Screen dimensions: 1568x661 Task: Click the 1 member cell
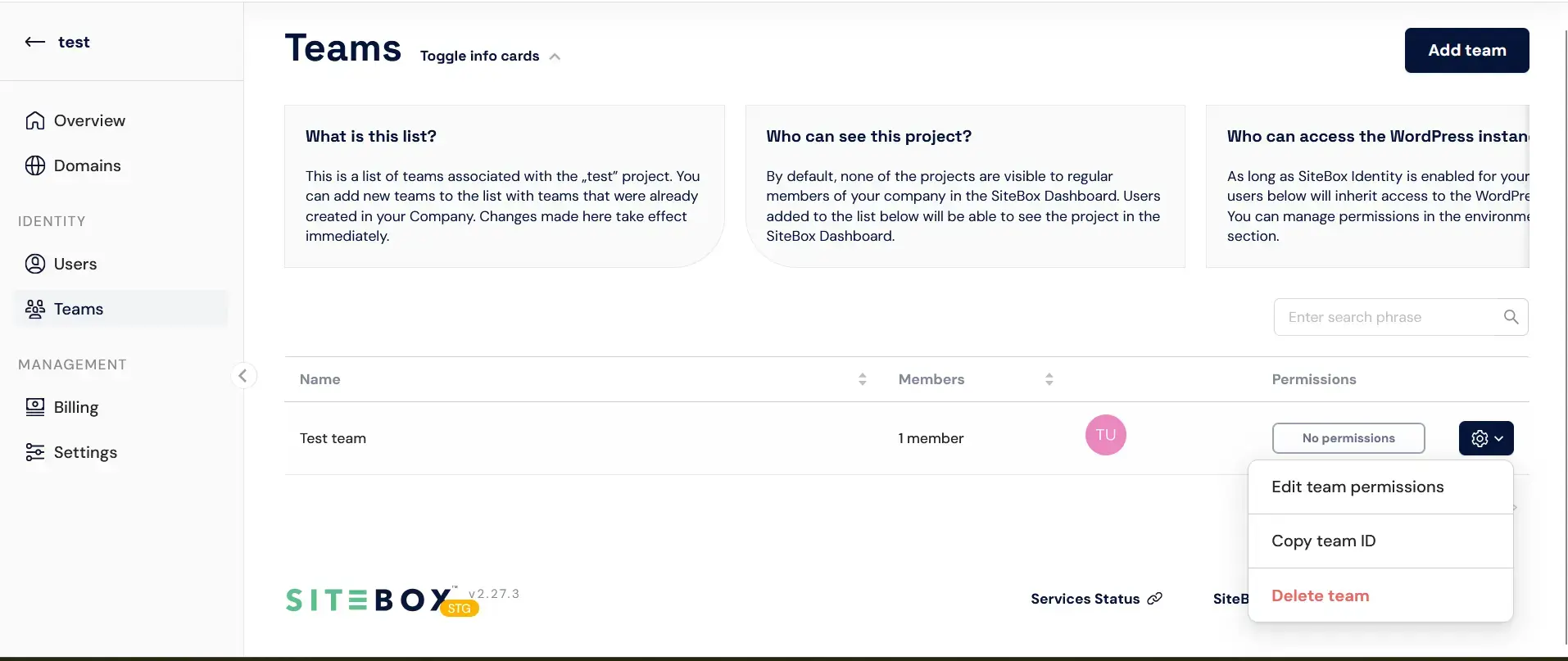931,438
